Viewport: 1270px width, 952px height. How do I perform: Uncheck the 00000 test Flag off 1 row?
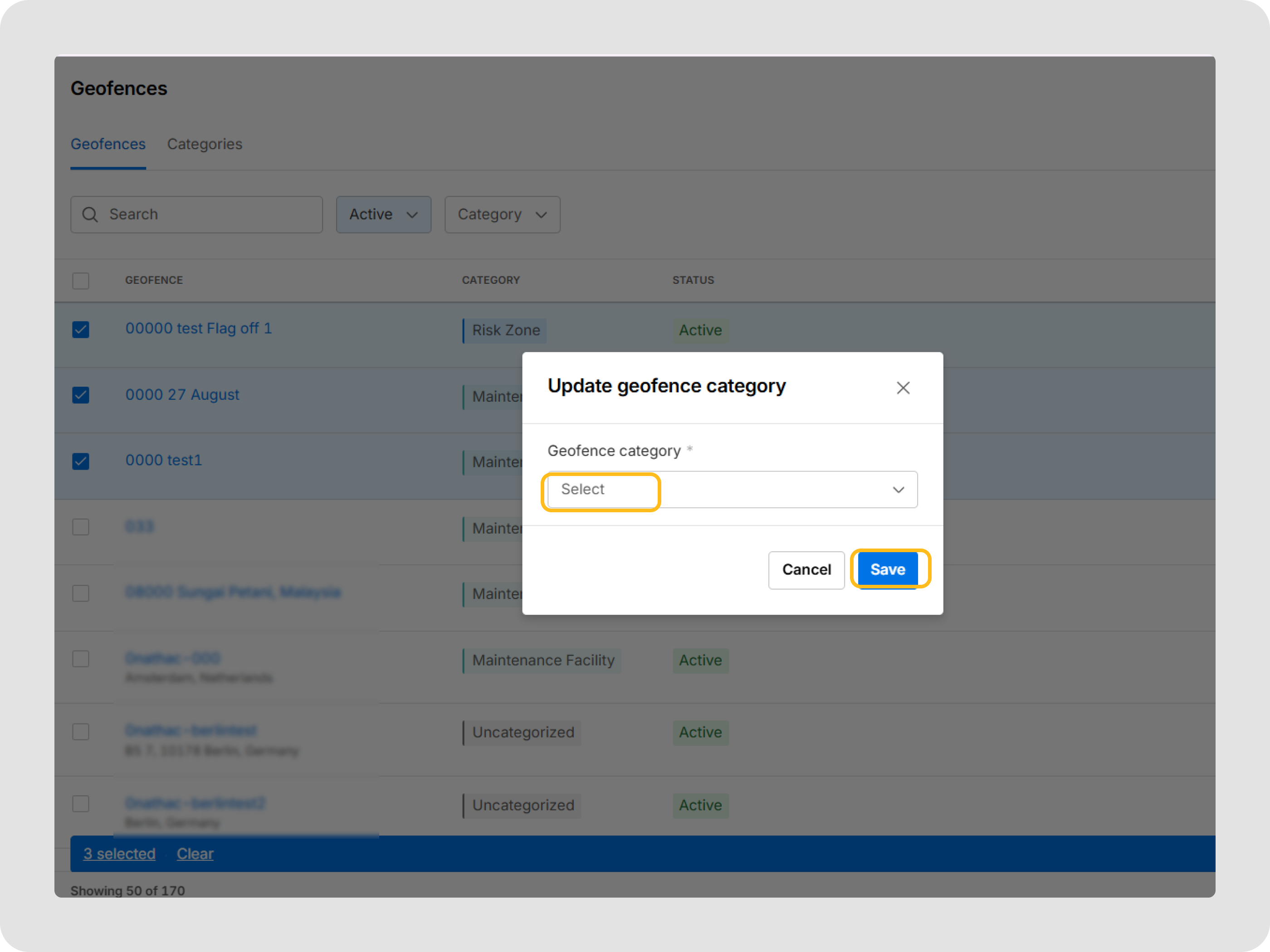pyautogui.click(x=80, y=330)
